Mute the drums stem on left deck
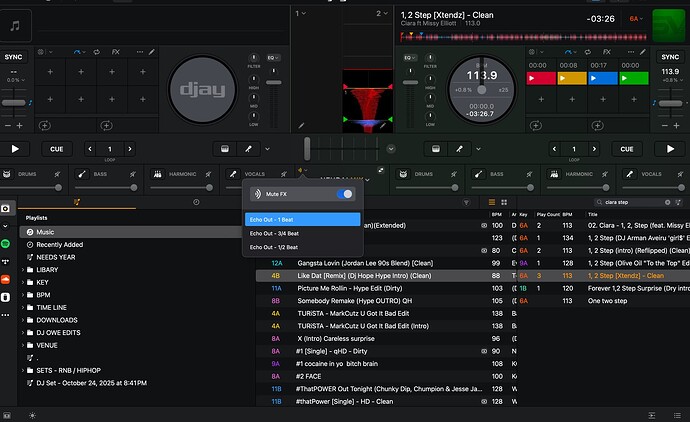The height and width of the screenshot is (422, 690). point(59,174)
